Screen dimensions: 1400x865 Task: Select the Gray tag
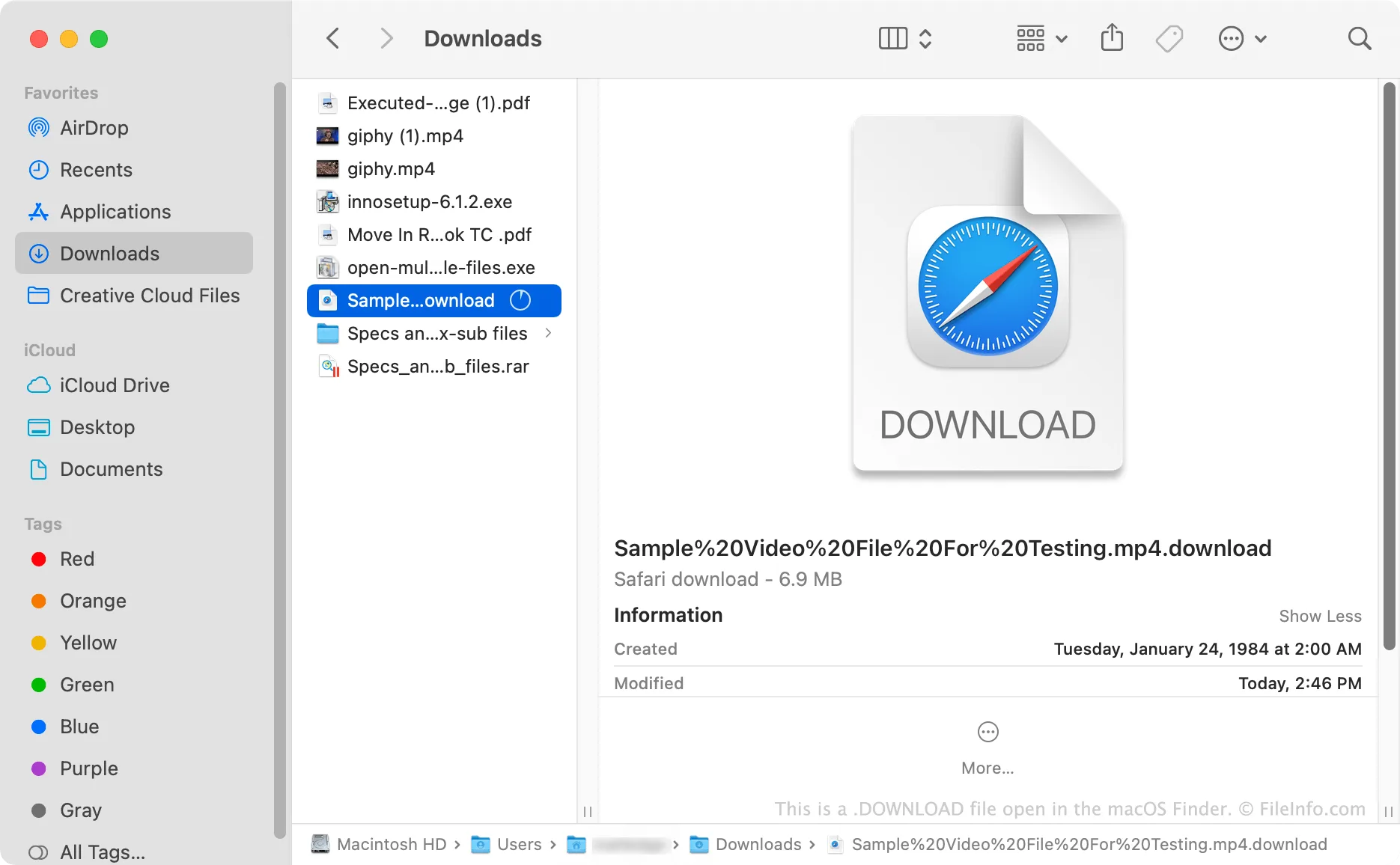[134, 810]
